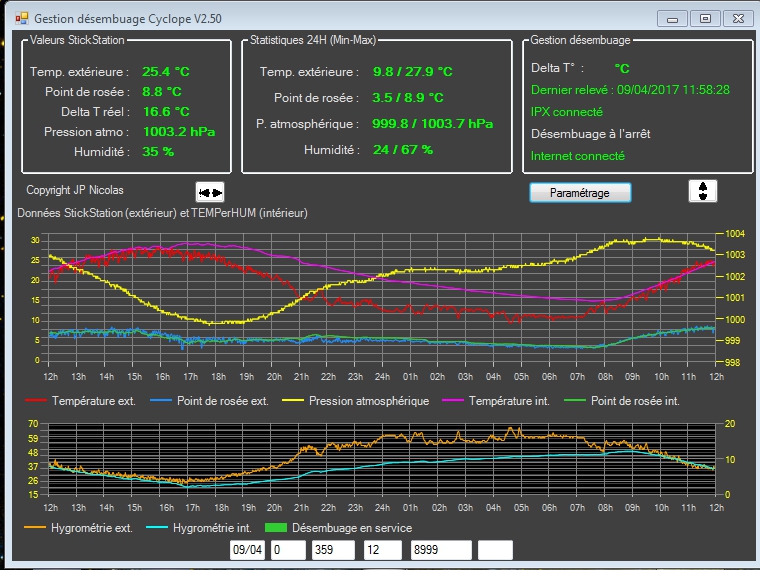Click the IPX connecté status text

567,112
